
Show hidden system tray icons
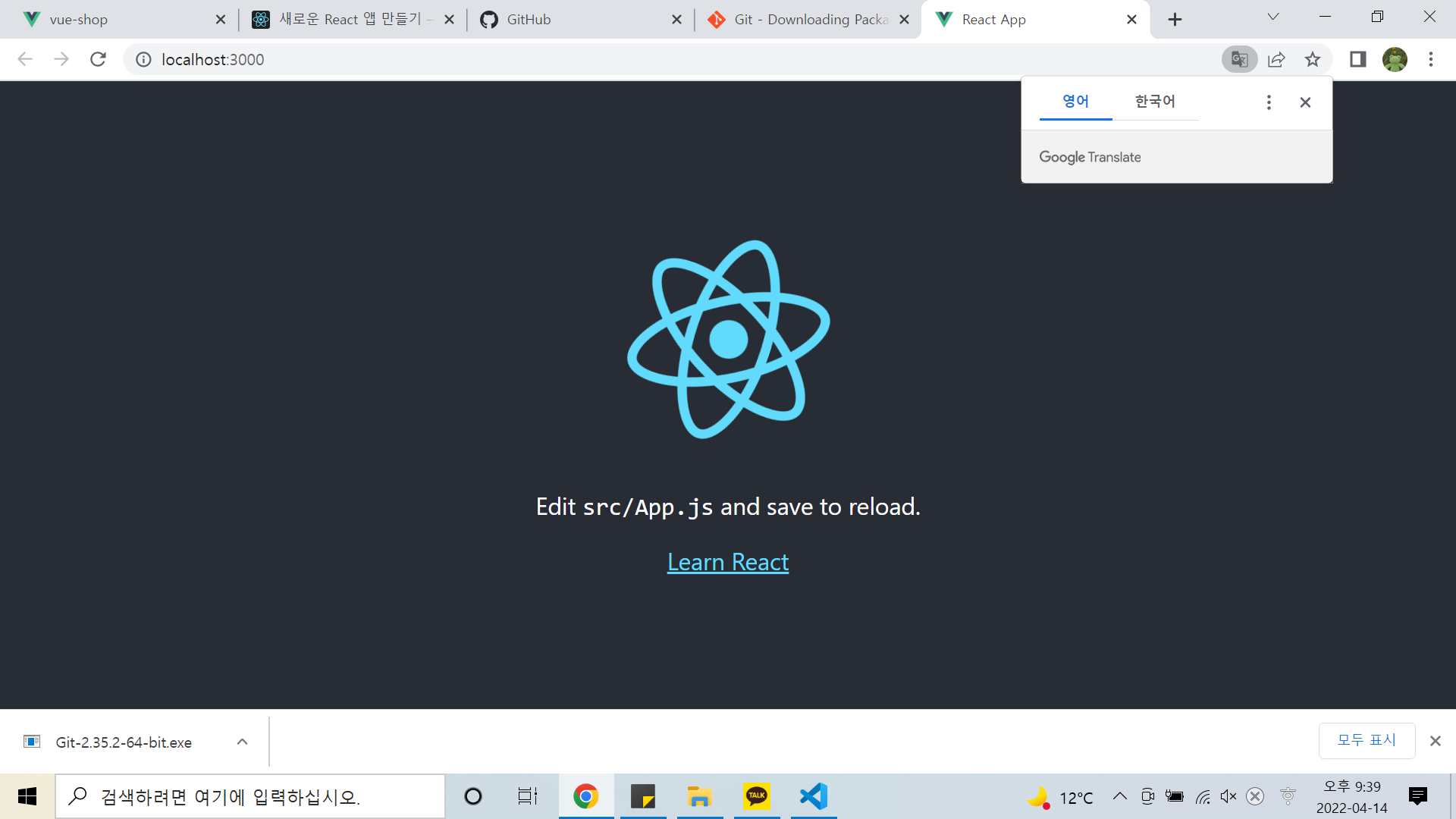click(1120, 796)
